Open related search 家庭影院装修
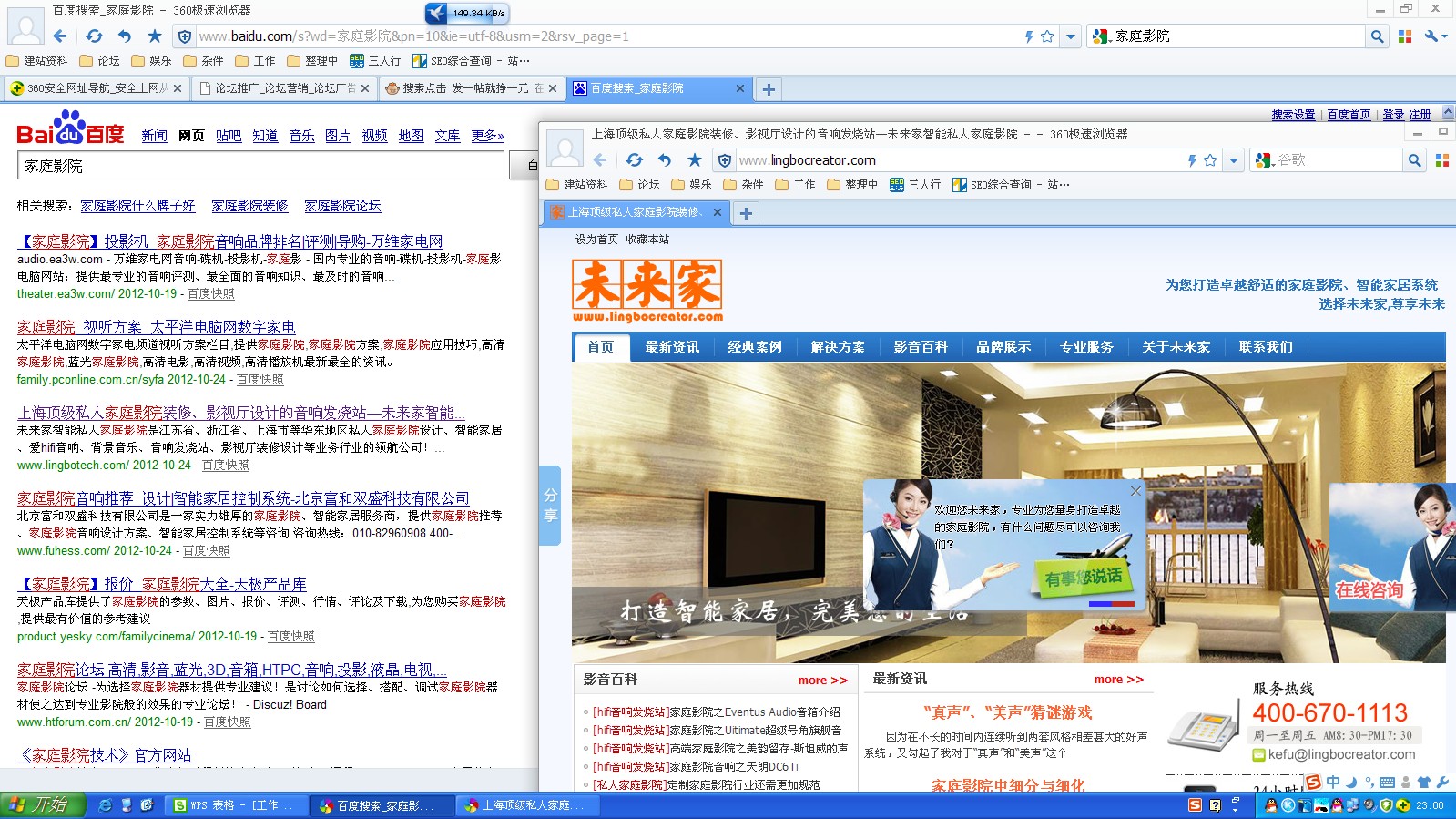This screenshot has width=1456, height=819. 249,206
